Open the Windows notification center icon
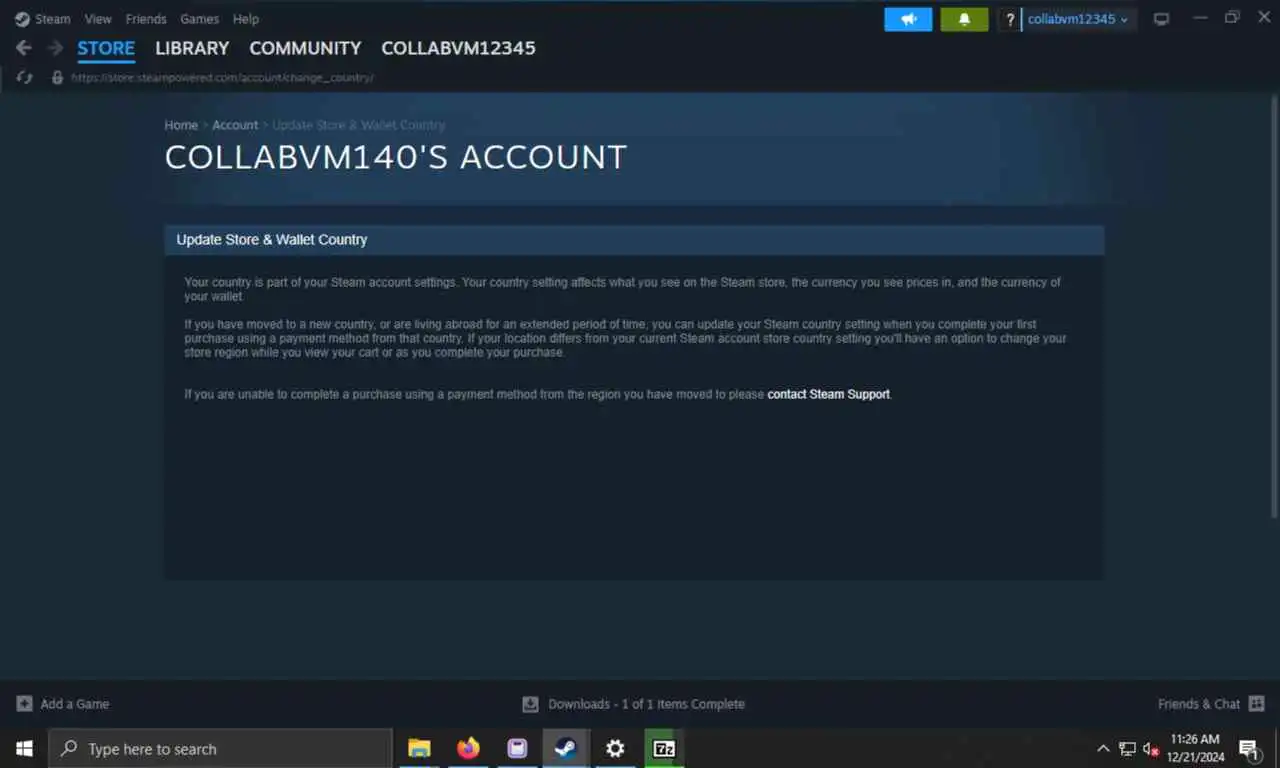This screenshot has height=768, width=1280. click(x=1249, y=749)
